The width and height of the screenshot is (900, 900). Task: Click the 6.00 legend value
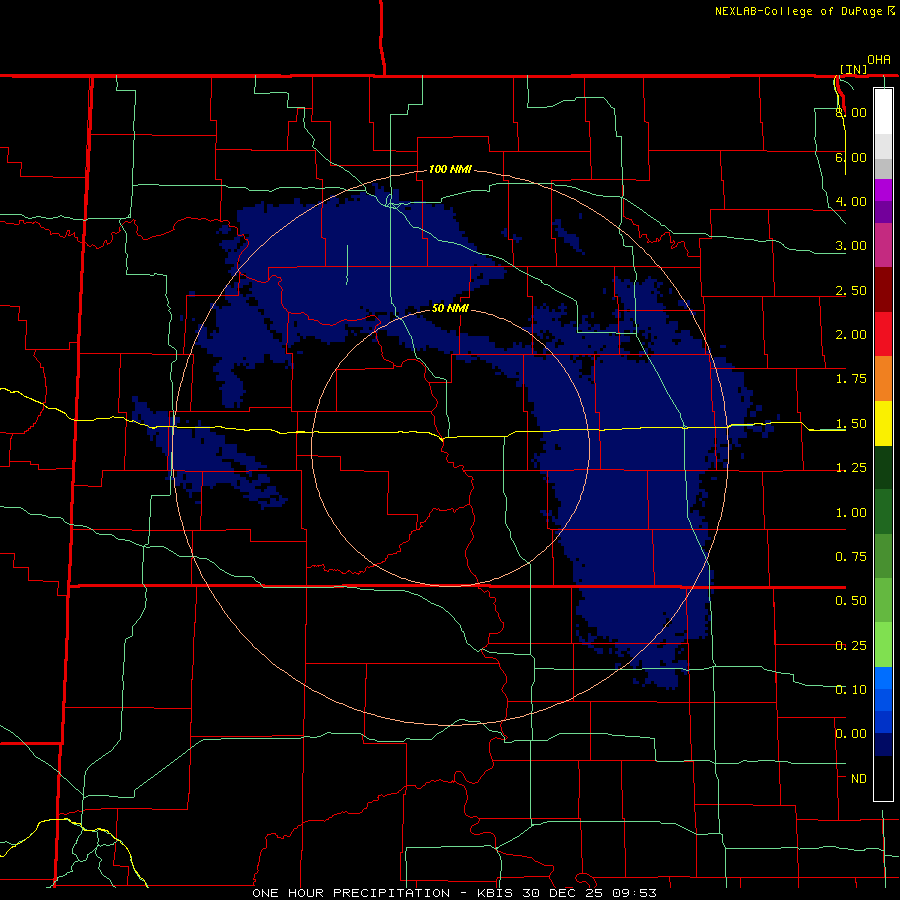tap(851, 157)
